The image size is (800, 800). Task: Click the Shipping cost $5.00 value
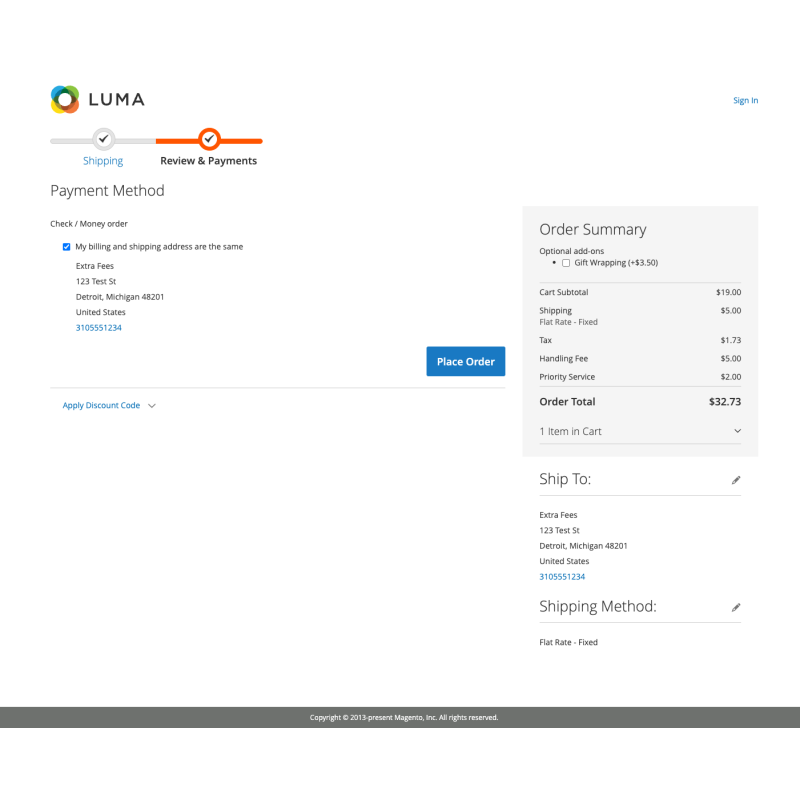point(731,311)
